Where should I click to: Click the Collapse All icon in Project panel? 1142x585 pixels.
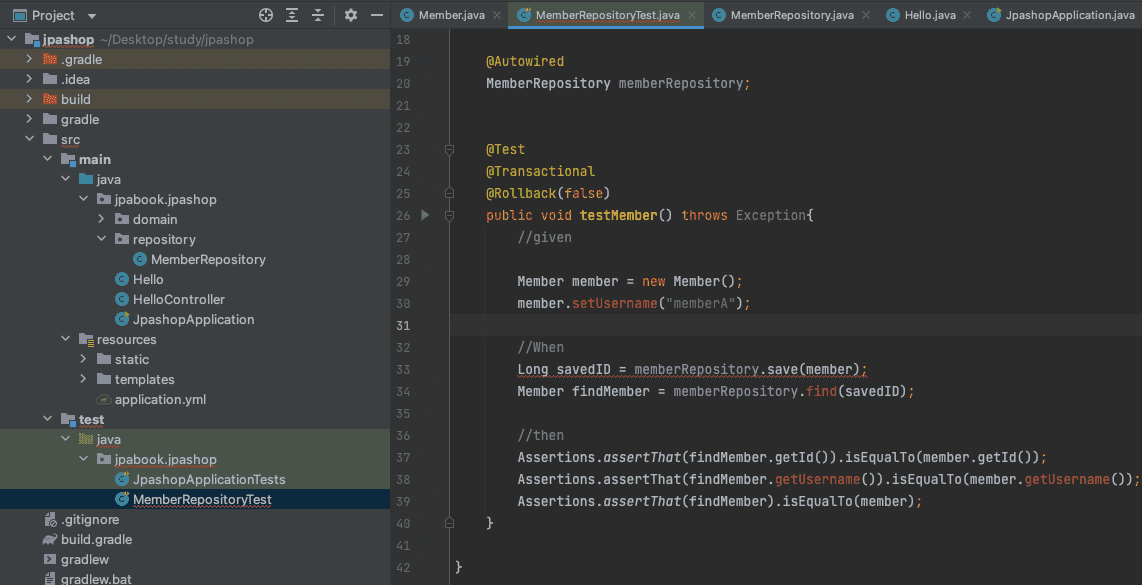[318, 15]
